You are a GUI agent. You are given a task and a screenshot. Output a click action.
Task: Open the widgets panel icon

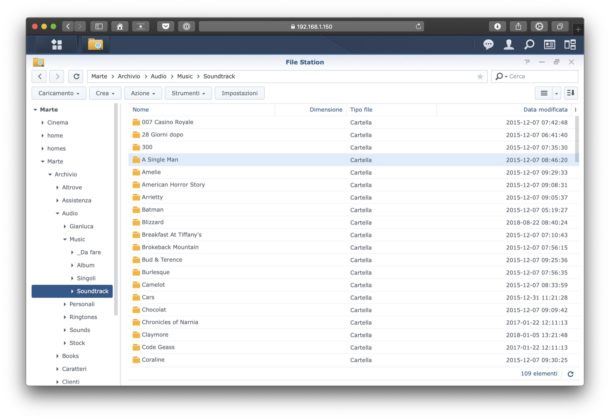(x=549, y=45)
